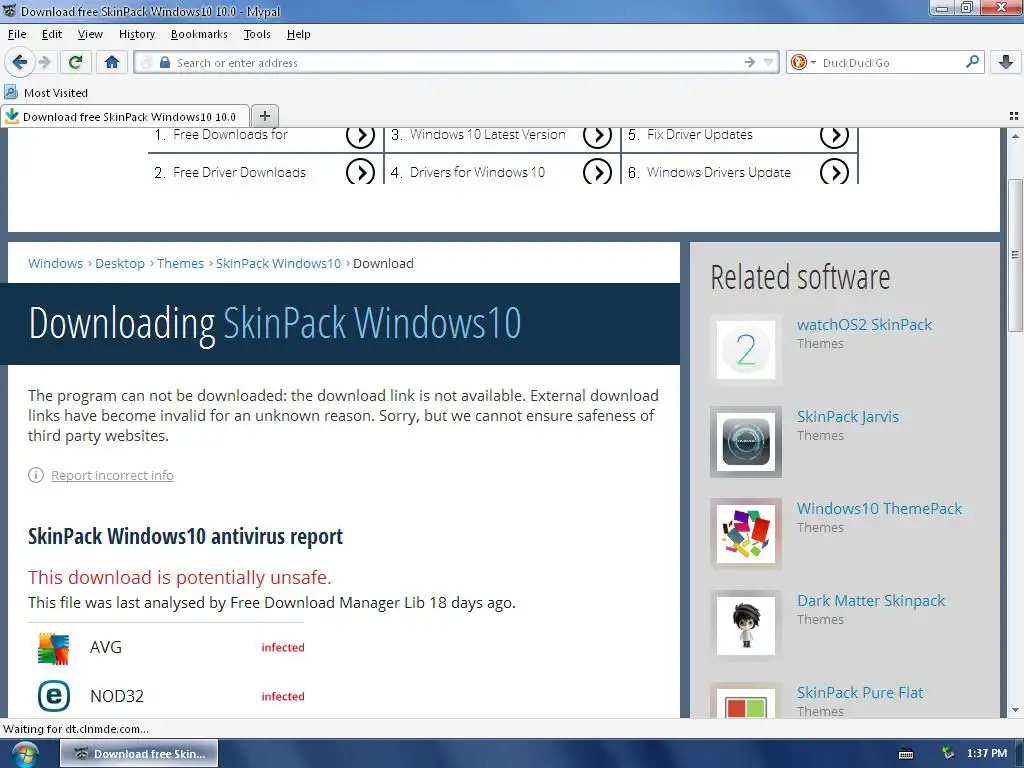Open the Free Driver Downloads ad link

tap(239, 172)
